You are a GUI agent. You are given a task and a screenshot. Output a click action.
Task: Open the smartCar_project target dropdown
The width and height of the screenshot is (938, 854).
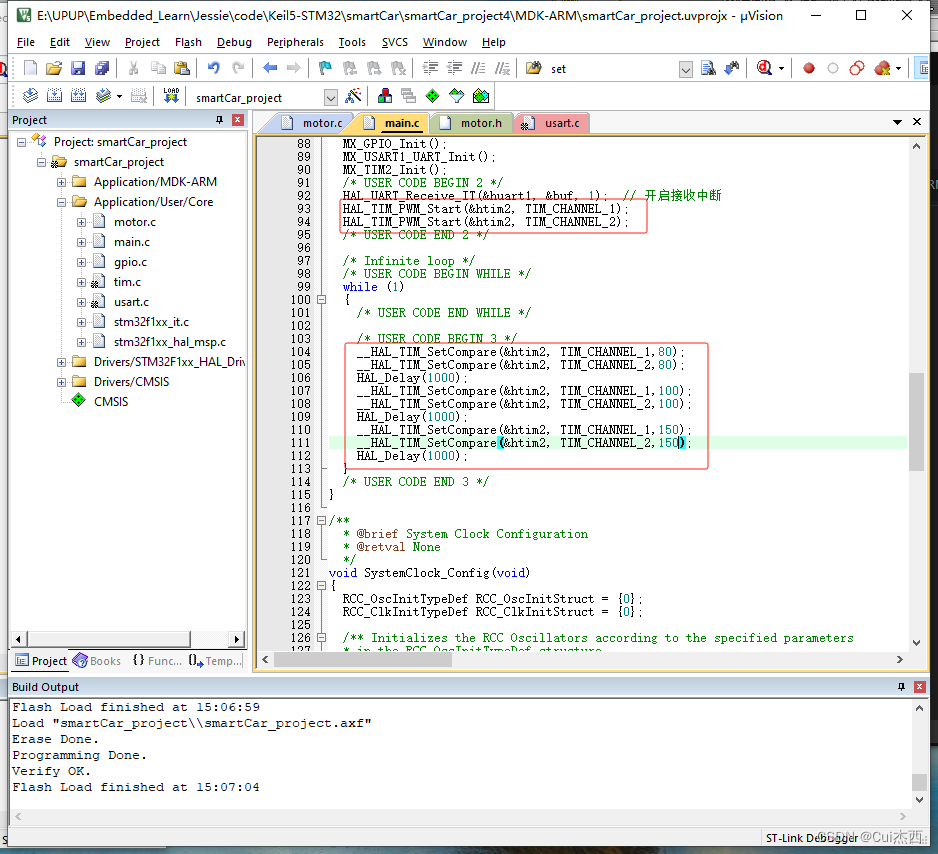pos(331,97)
